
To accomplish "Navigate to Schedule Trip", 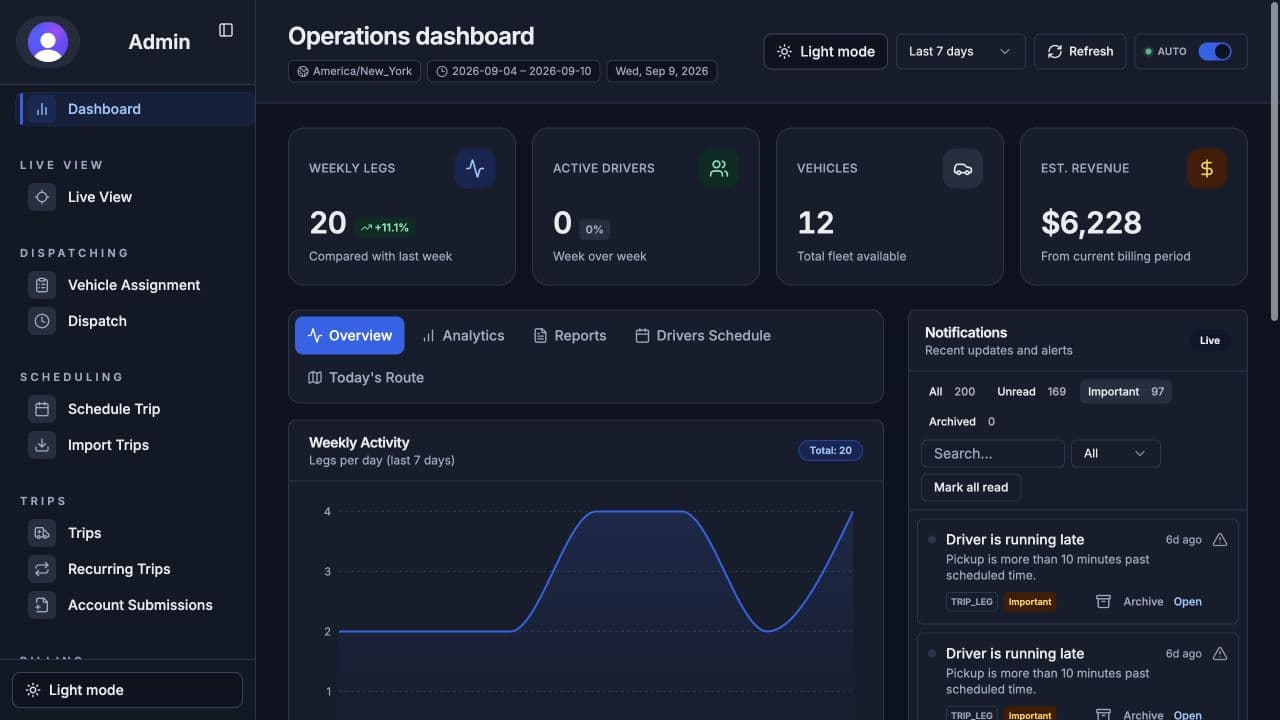I will point(114,409).
